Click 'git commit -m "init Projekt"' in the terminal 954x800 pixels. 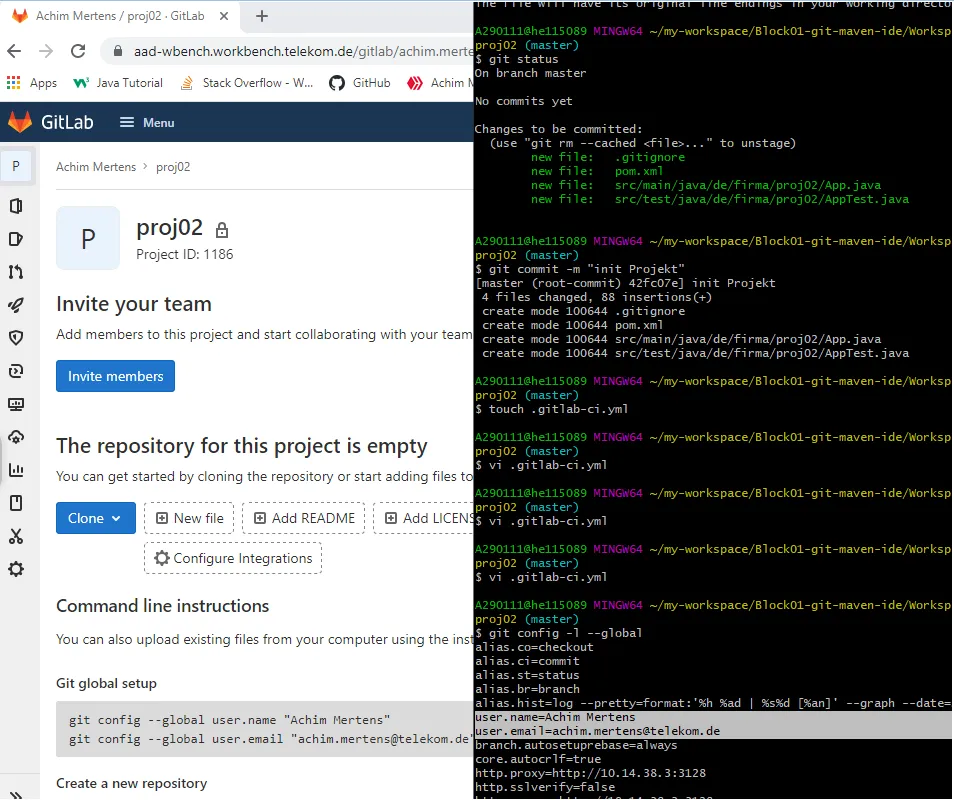click(587, 269)
